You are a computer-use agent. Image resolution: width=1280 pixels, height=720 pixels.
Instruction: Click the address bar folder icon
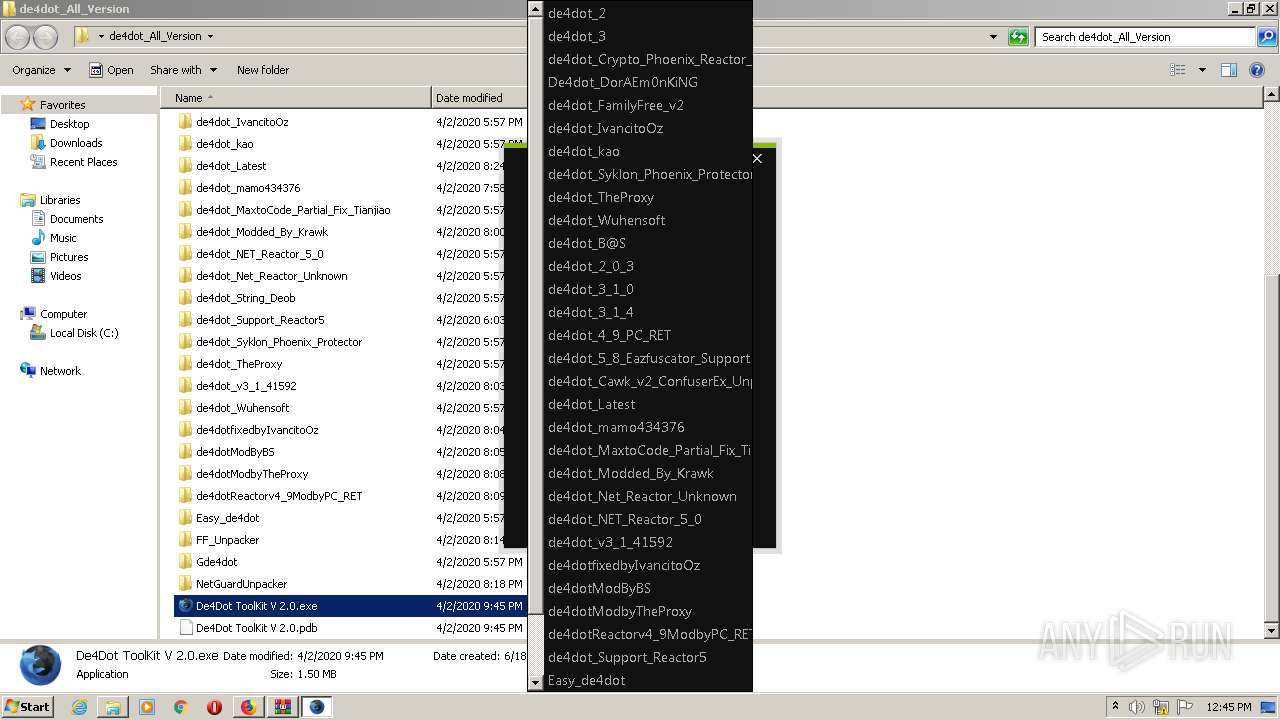[84, 36]
